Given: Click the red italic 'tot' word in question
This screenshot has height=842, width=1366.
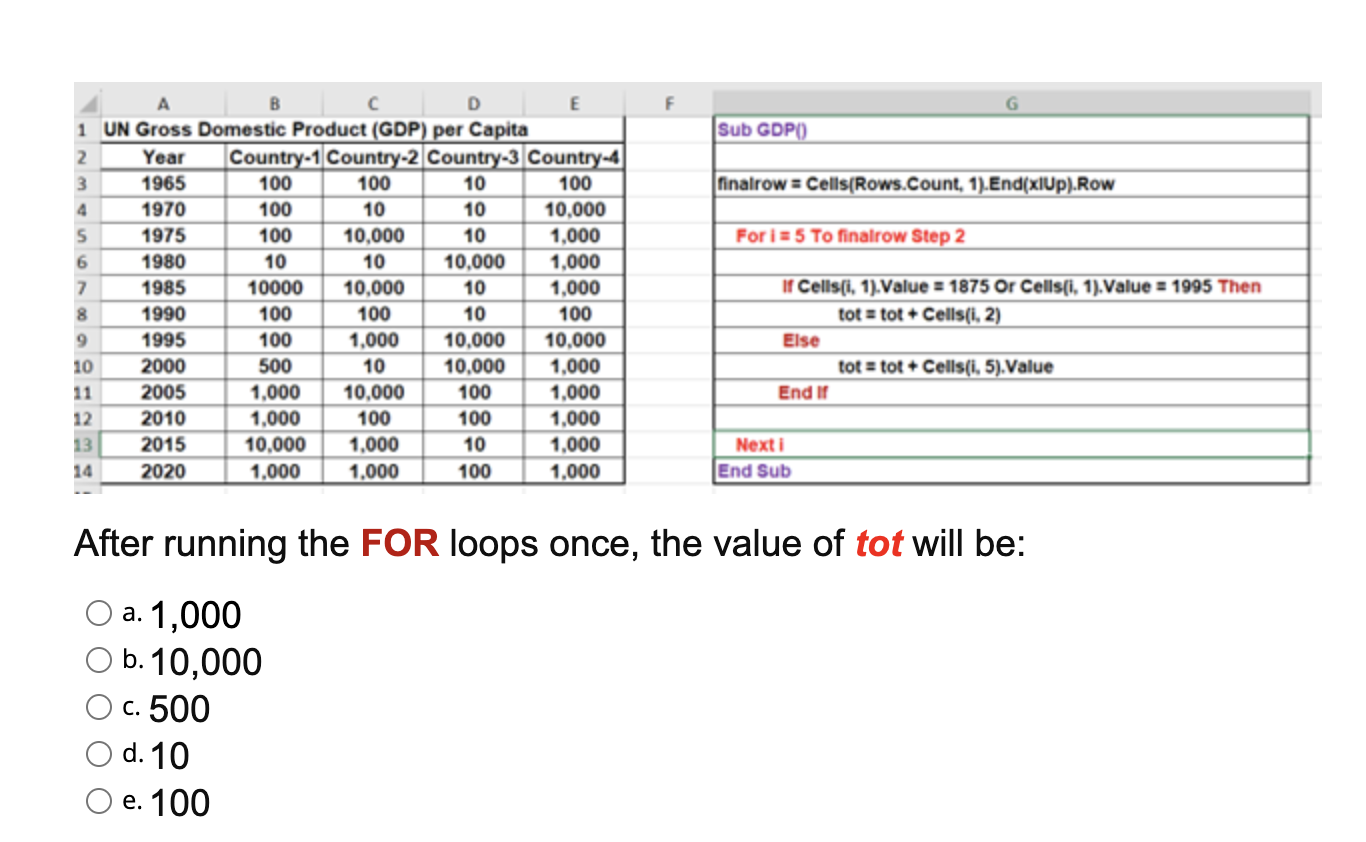Looking at the screenshot, I should pyautogui.click(x=879, y=544).
